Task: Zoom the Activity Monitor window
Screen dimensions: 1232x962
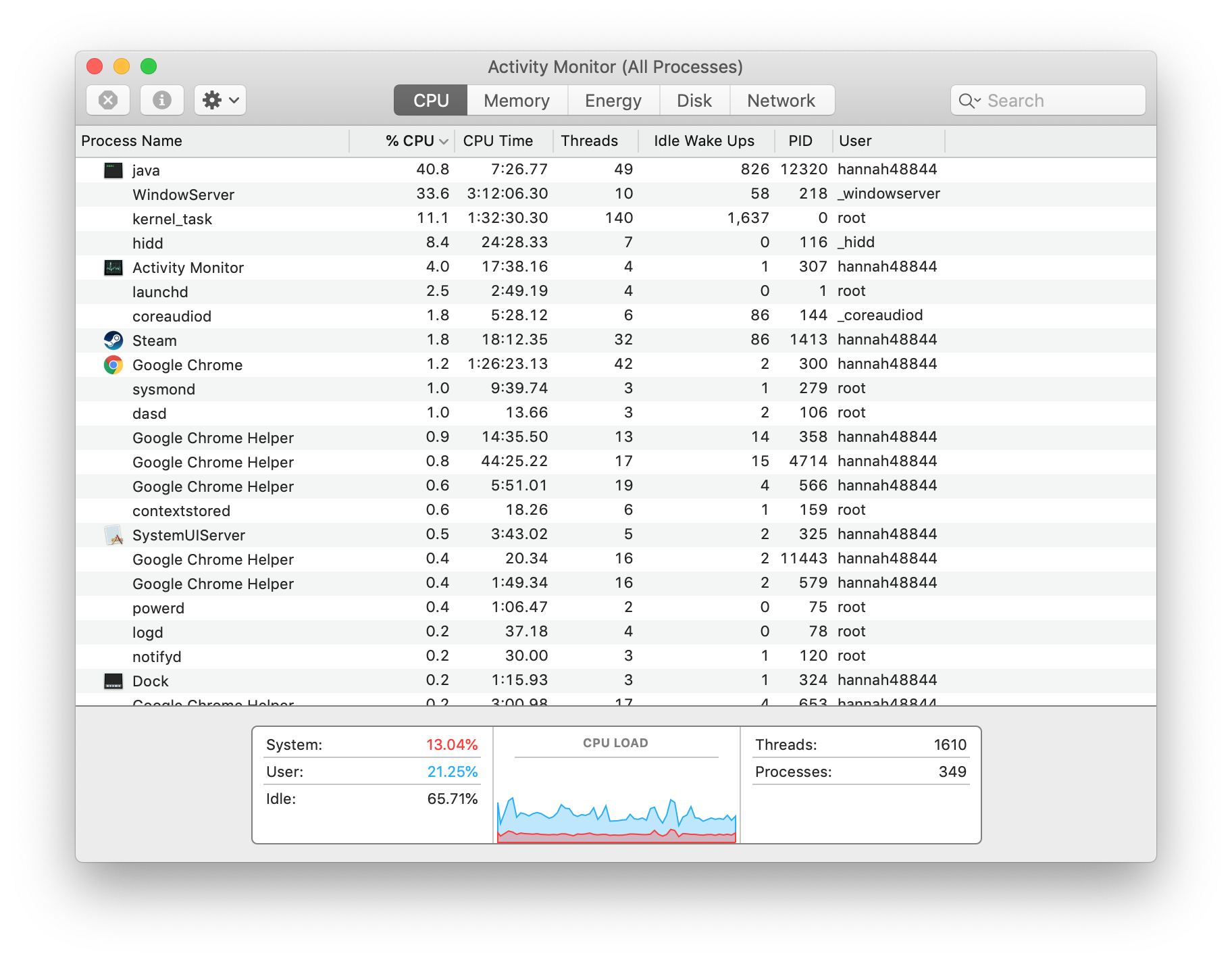Action: [x=149, y=66]
